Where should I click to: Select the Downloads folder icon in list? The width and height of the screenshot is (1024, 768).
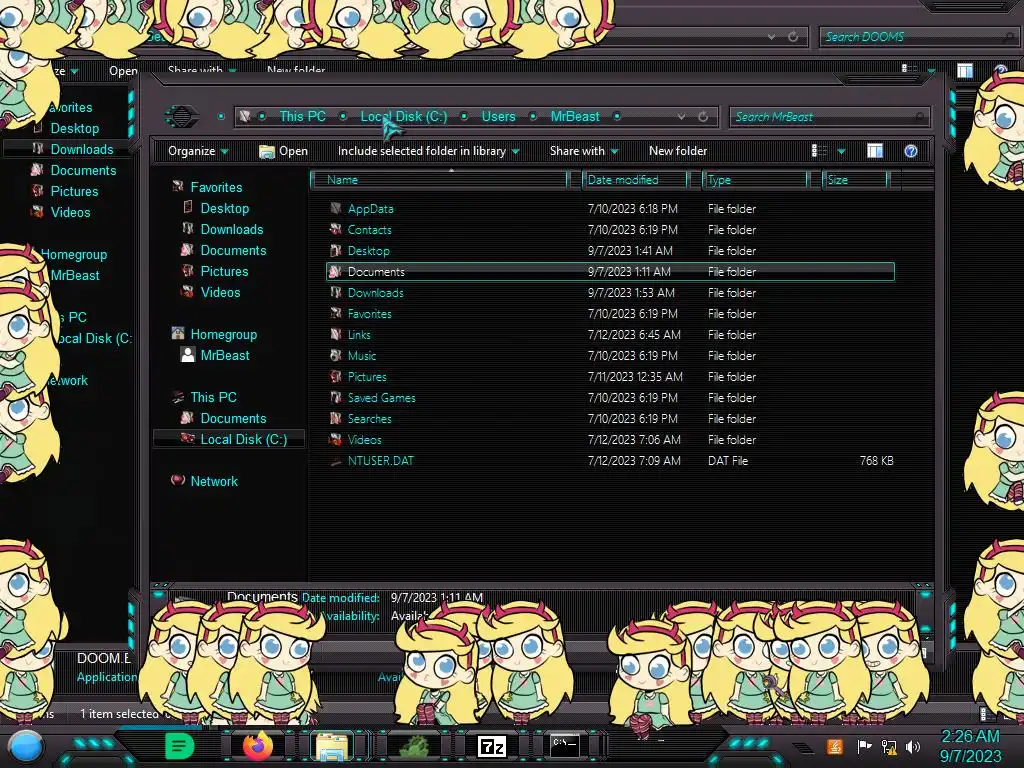pos(336,293)
